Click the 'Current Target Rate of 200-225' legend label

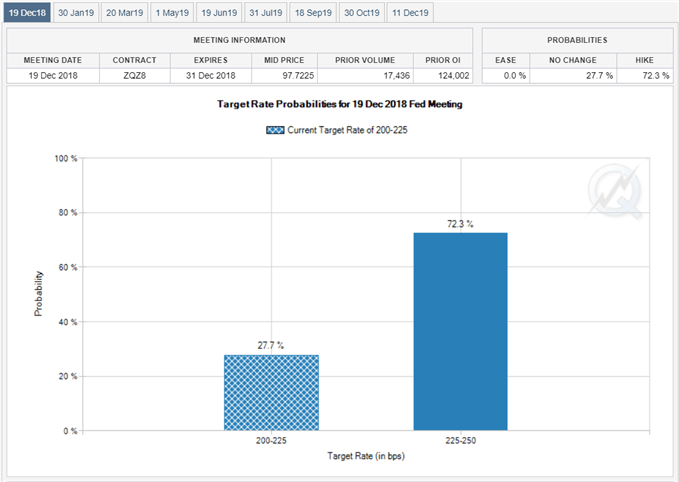pyautogui.click(x=347, y=130)
